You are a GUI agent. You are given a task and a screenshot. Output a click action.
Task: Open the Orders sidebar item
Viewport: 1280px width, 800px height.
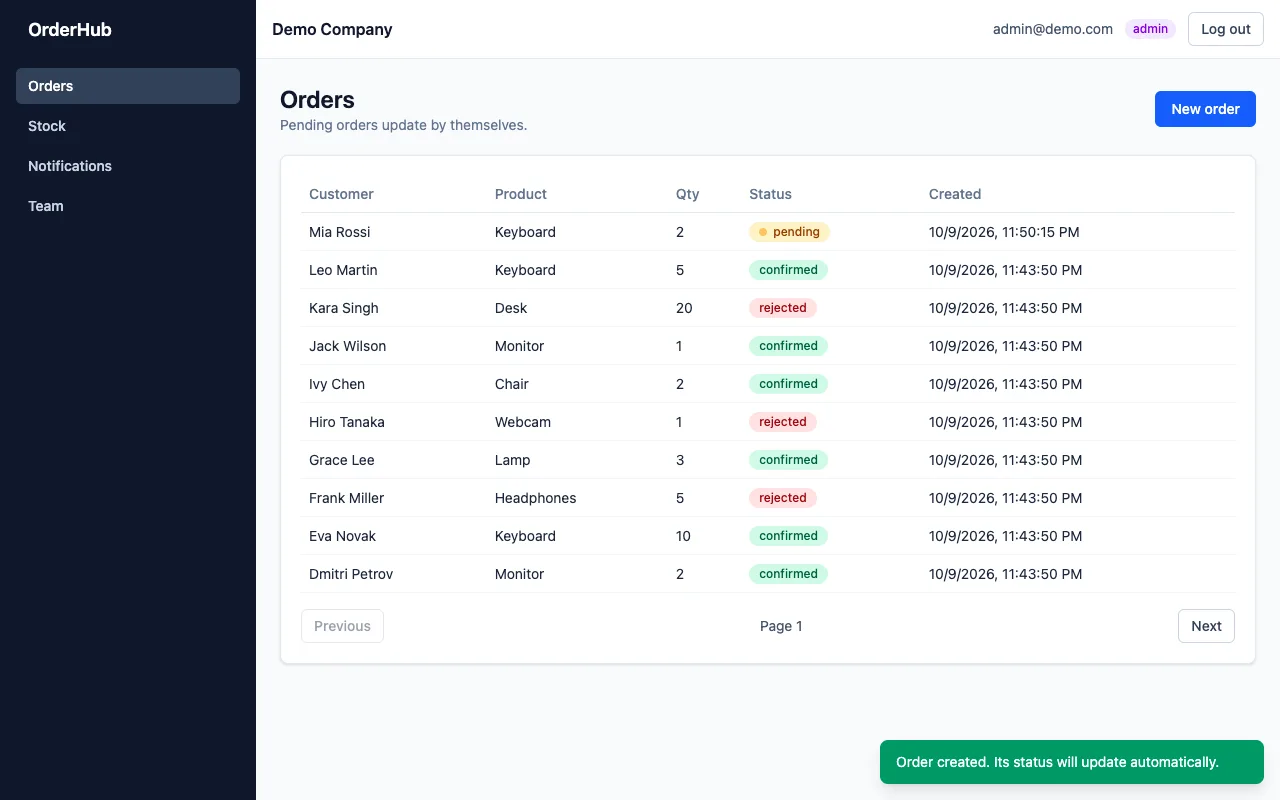(x=128, y=86)
